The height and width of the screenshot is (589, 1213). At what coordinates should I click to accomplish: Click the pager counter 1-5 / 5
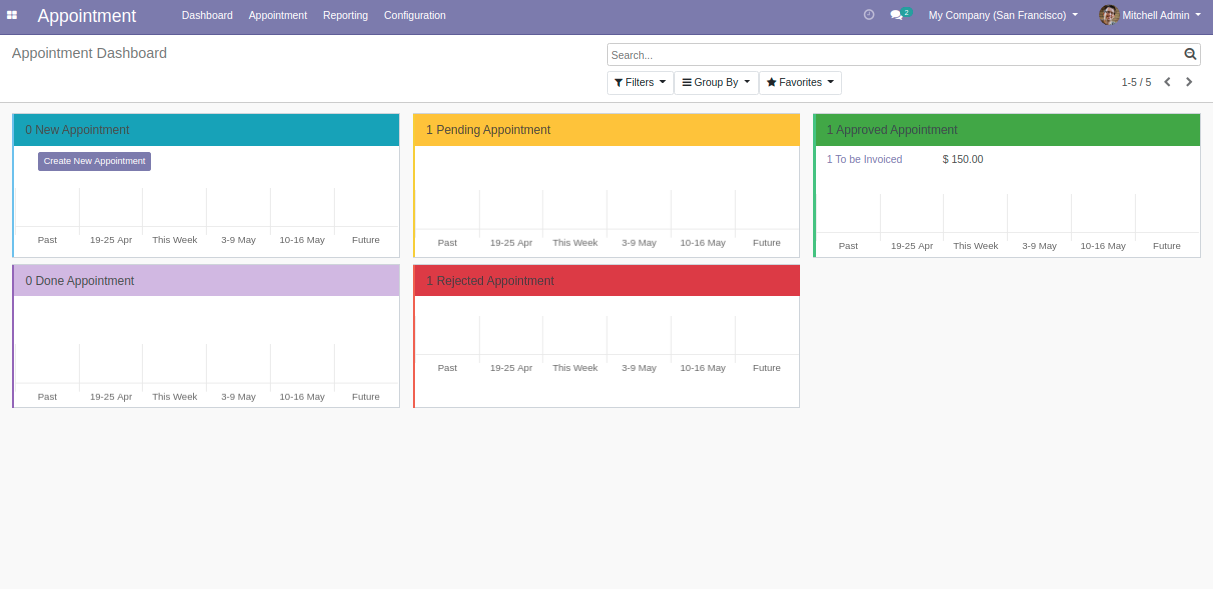pos(1136,83)
